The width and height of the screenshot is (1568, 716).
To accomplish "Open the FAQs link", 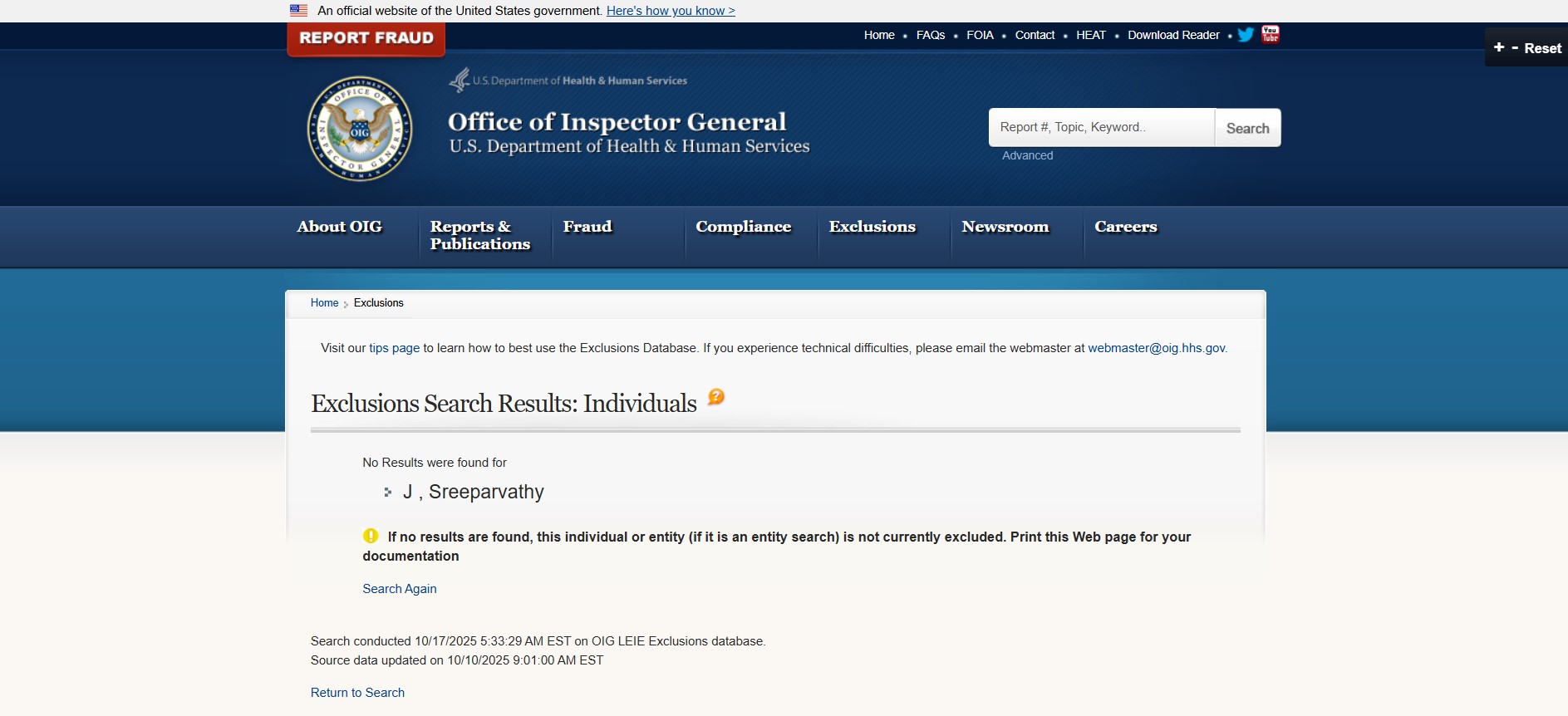I will [x=931, y=35].
